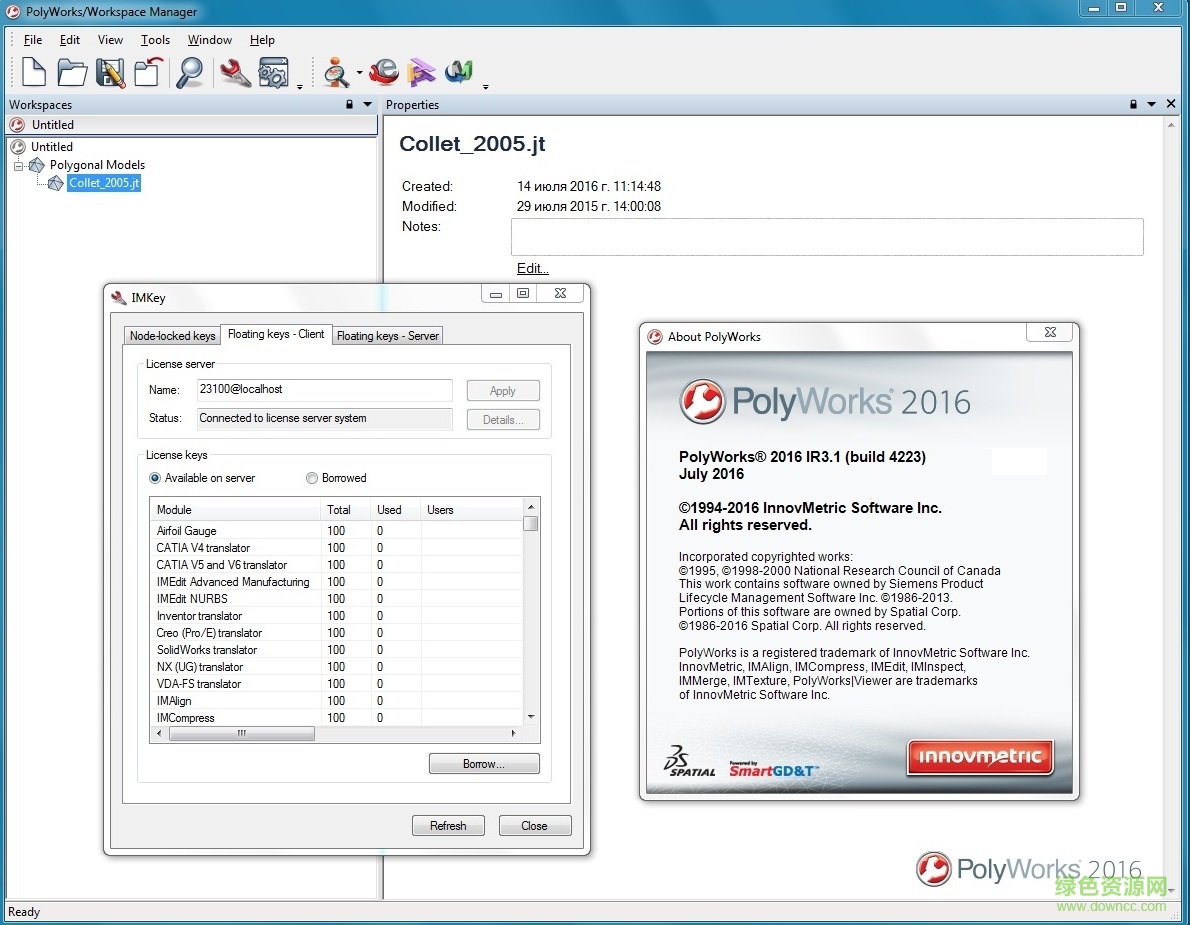Click the New Workspace blank page icon
Image resolution: width=1190 pixels, height=925 pixels.
tap(34, 72)
